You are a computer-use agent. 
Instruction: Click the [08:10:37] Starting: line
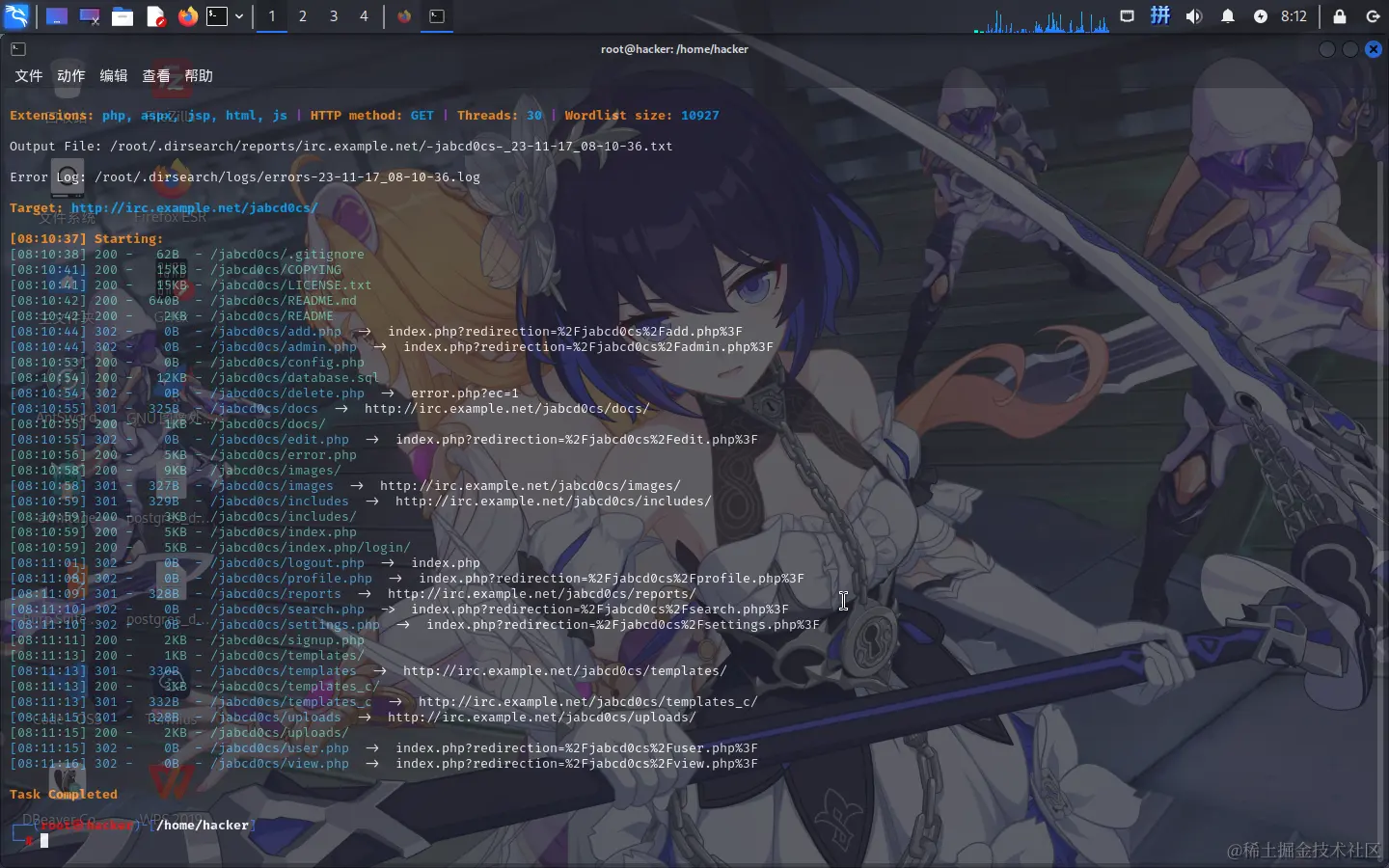coord(87,239)
